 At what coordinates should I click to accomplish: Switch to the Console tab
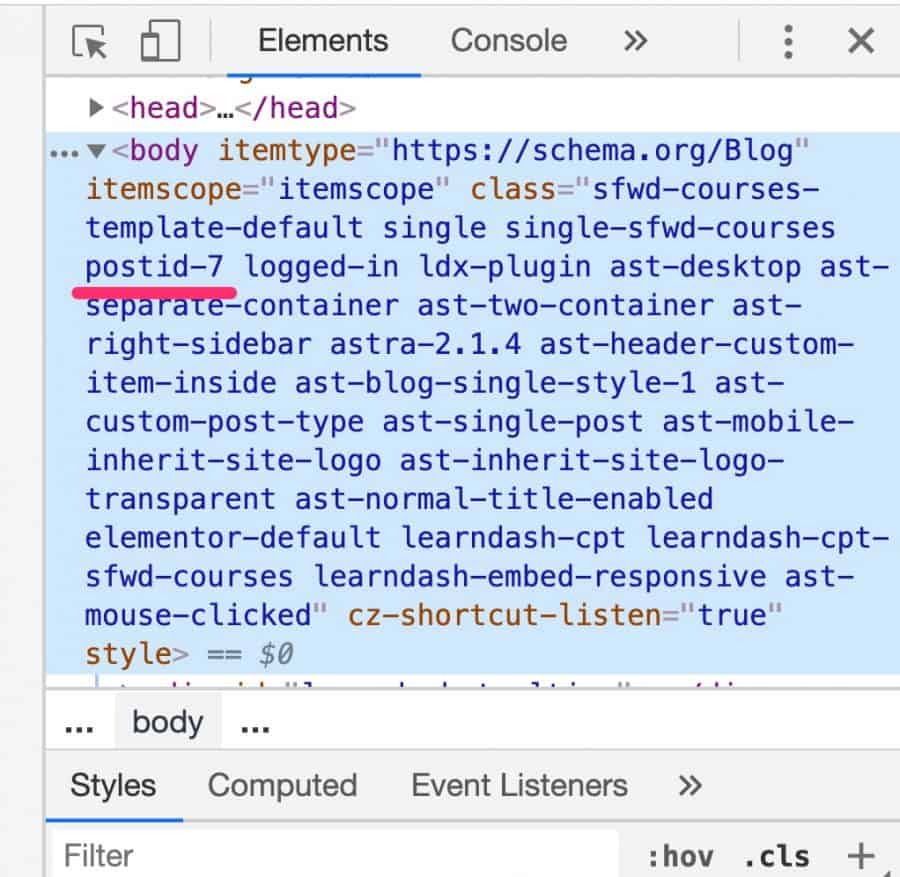click(509, 40)
